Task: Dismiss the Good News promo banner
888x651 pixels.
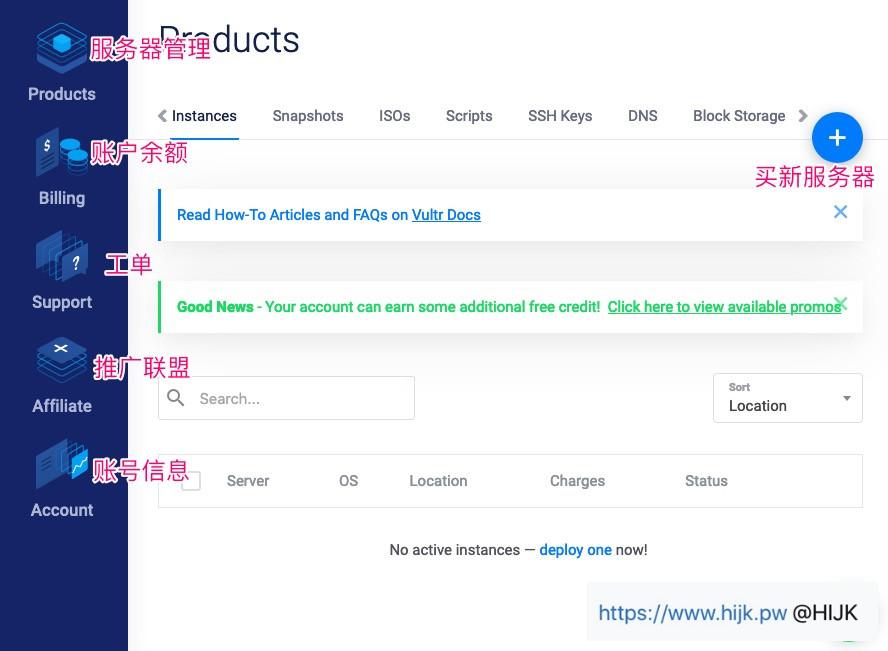Action: (x=841, y=303)
